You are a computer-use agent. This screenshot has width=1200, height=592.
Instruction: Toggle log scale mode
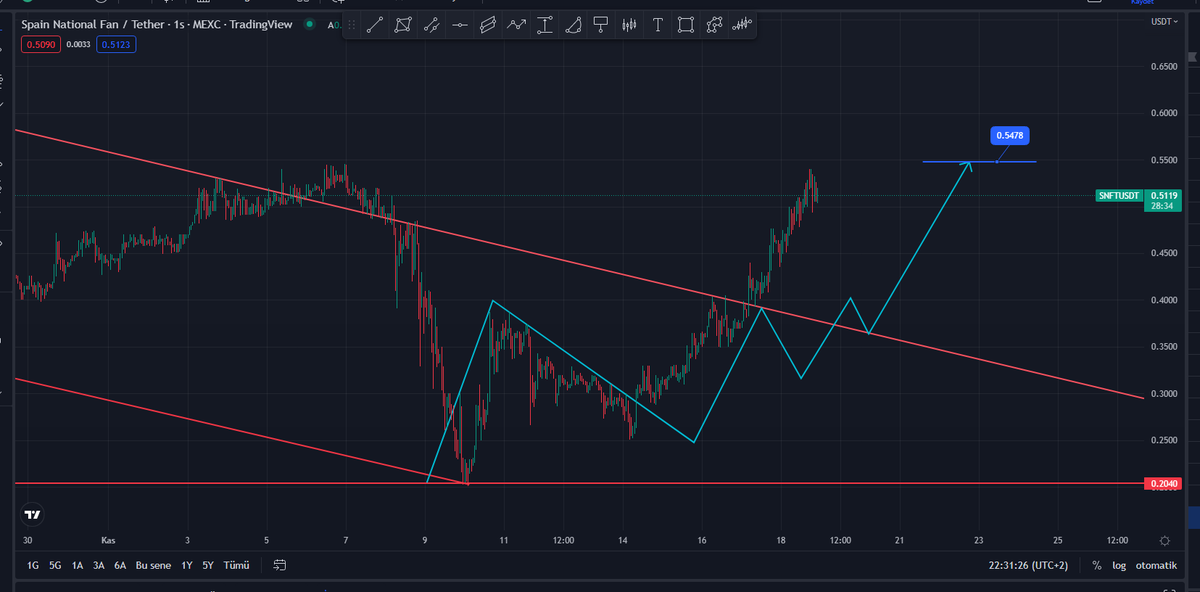pyautogui.click(x=1119, y=565)
